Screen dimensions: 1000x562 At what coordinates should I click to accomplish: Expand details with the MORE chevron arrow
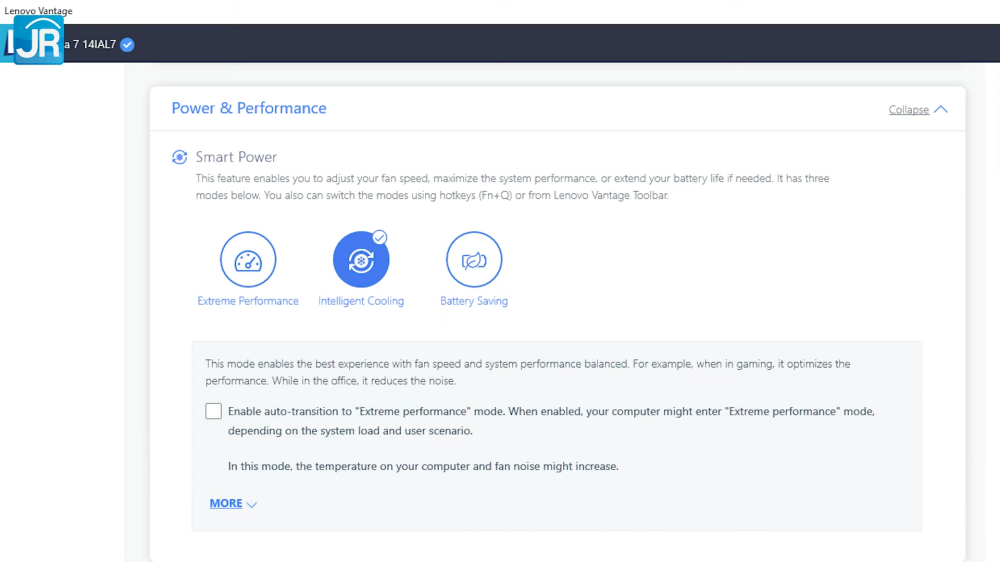pyautogui.click(x=252, y=505)
